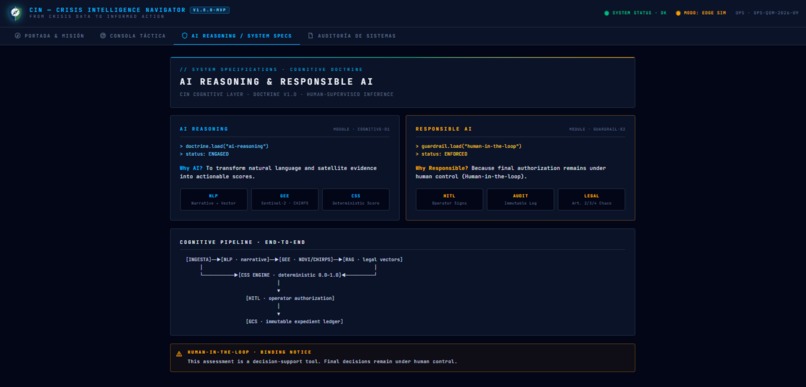
Task: Click the Module Cognitive-01 label
Action: (x=361, y=130)
